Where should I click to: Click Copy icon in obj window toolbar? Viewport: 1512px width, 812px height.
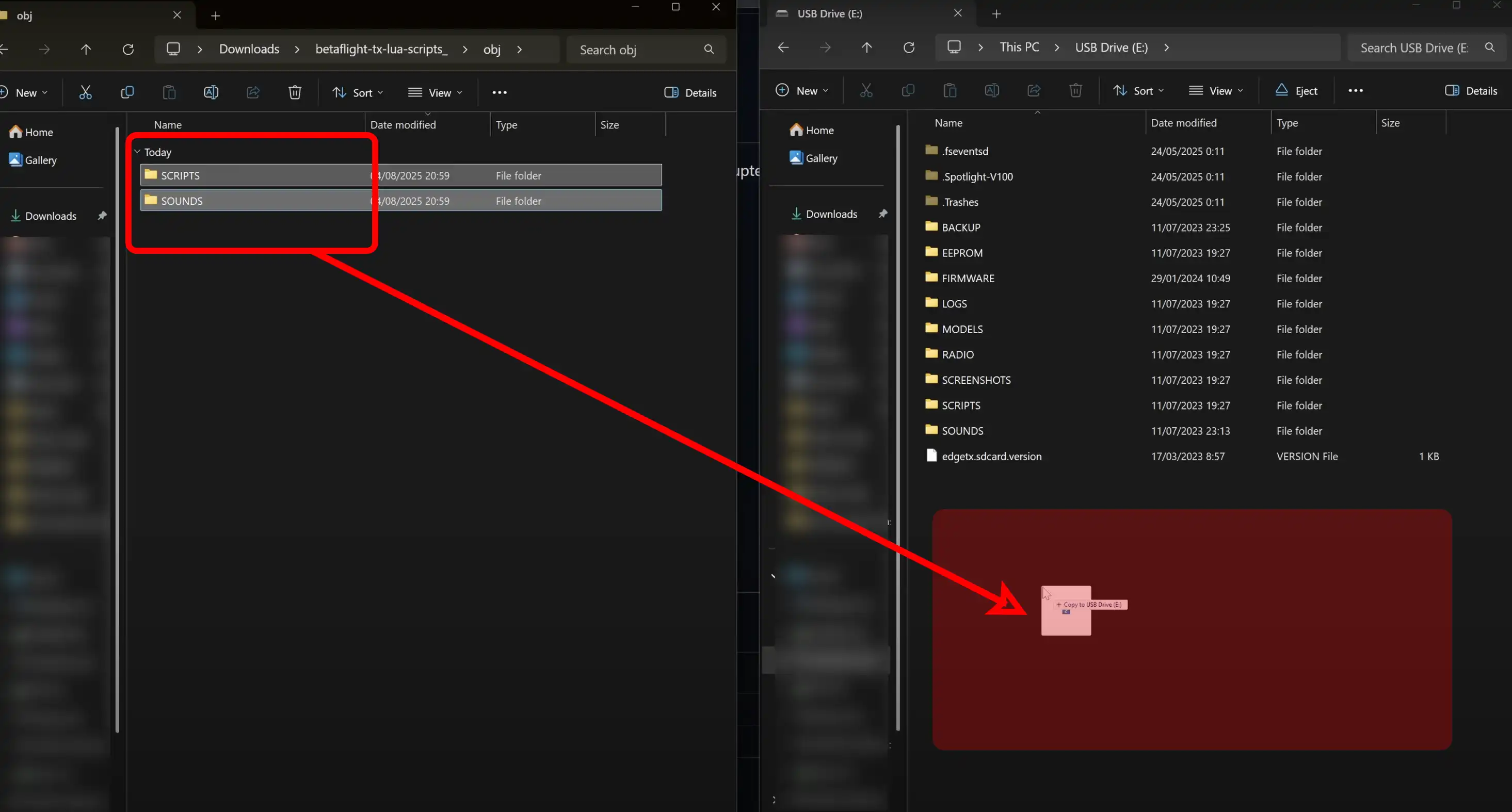coord(127,92)
